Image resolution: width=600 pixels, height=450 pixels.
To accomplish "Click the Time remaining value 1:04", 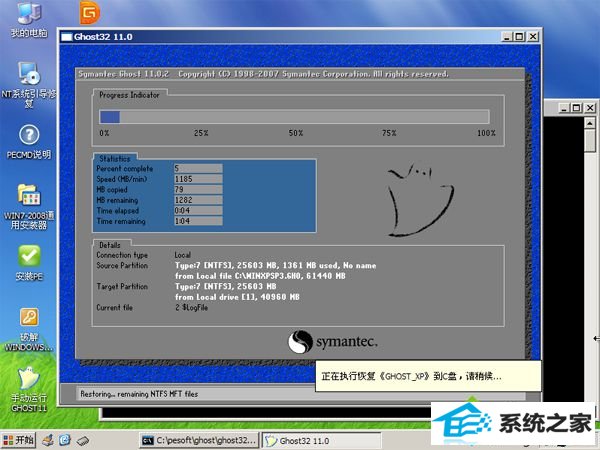I will [198, 221].
